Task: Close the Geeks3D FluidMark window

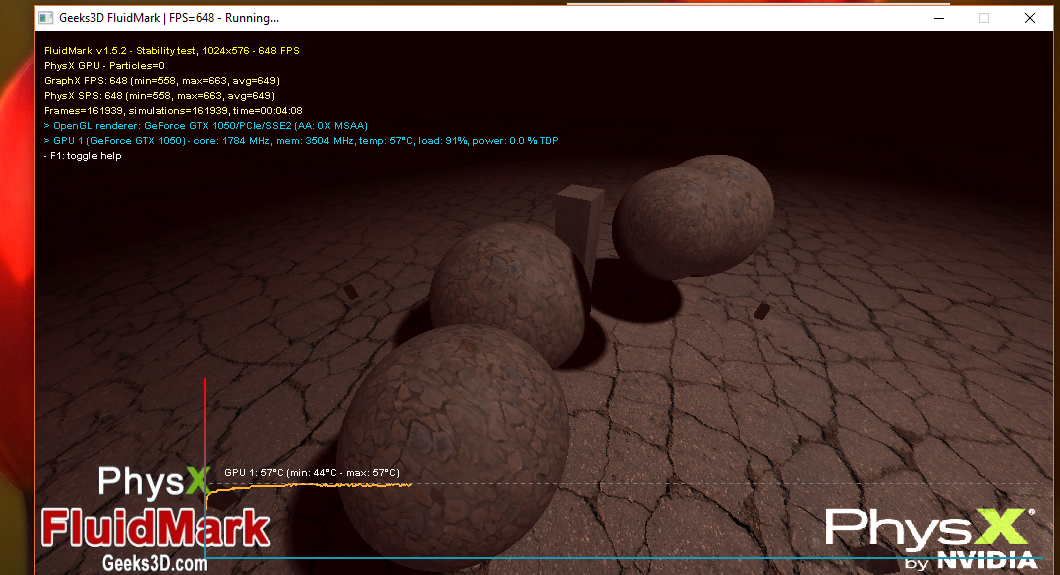Action: point(1030,18)
